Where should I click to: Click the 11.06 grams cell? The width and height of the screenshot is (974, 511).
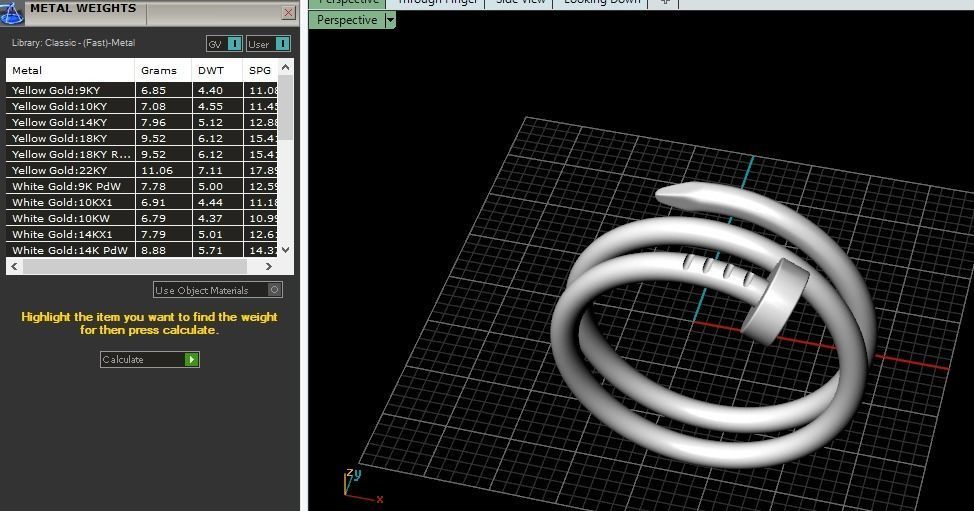click(163, 170)
